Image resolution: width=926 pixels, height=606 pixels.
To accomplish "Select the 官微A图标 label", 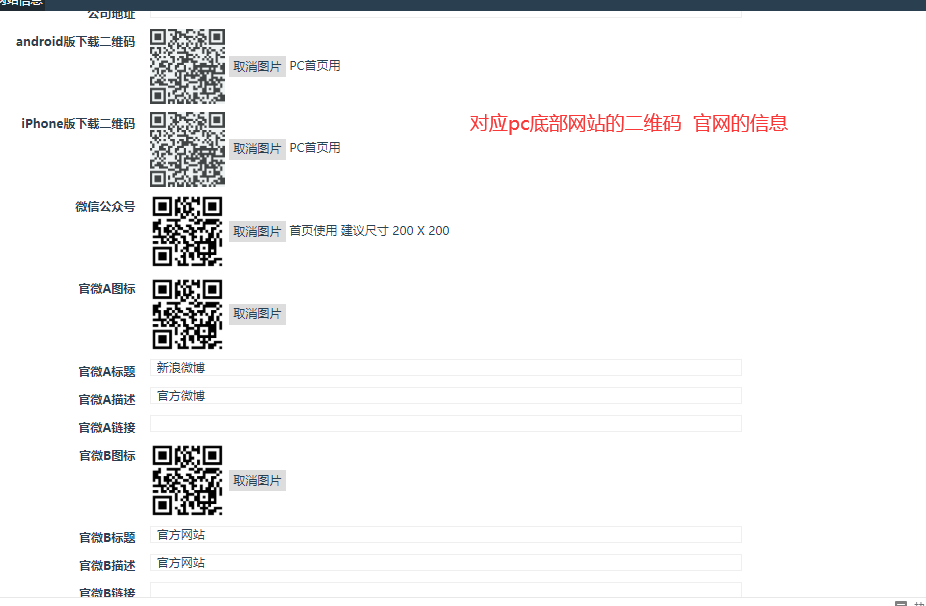I will click(107, 289).
